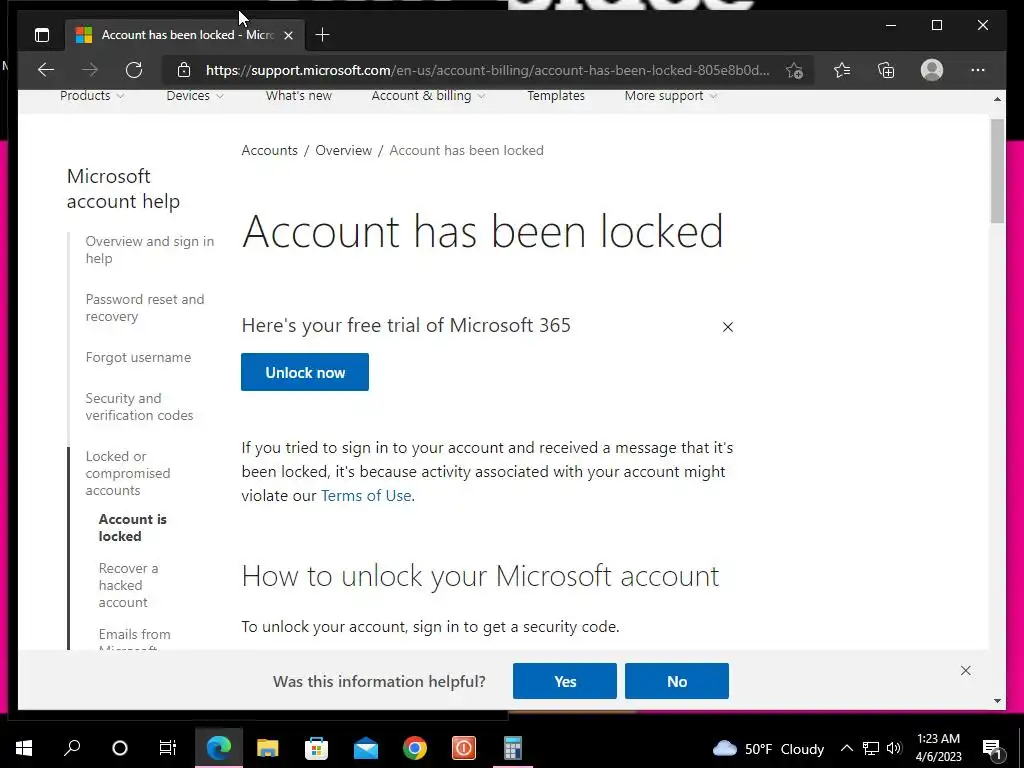Open Mail app from taskbar
Image resolution: width=1024 pixels, height=768 pixels.
[366, 748]
